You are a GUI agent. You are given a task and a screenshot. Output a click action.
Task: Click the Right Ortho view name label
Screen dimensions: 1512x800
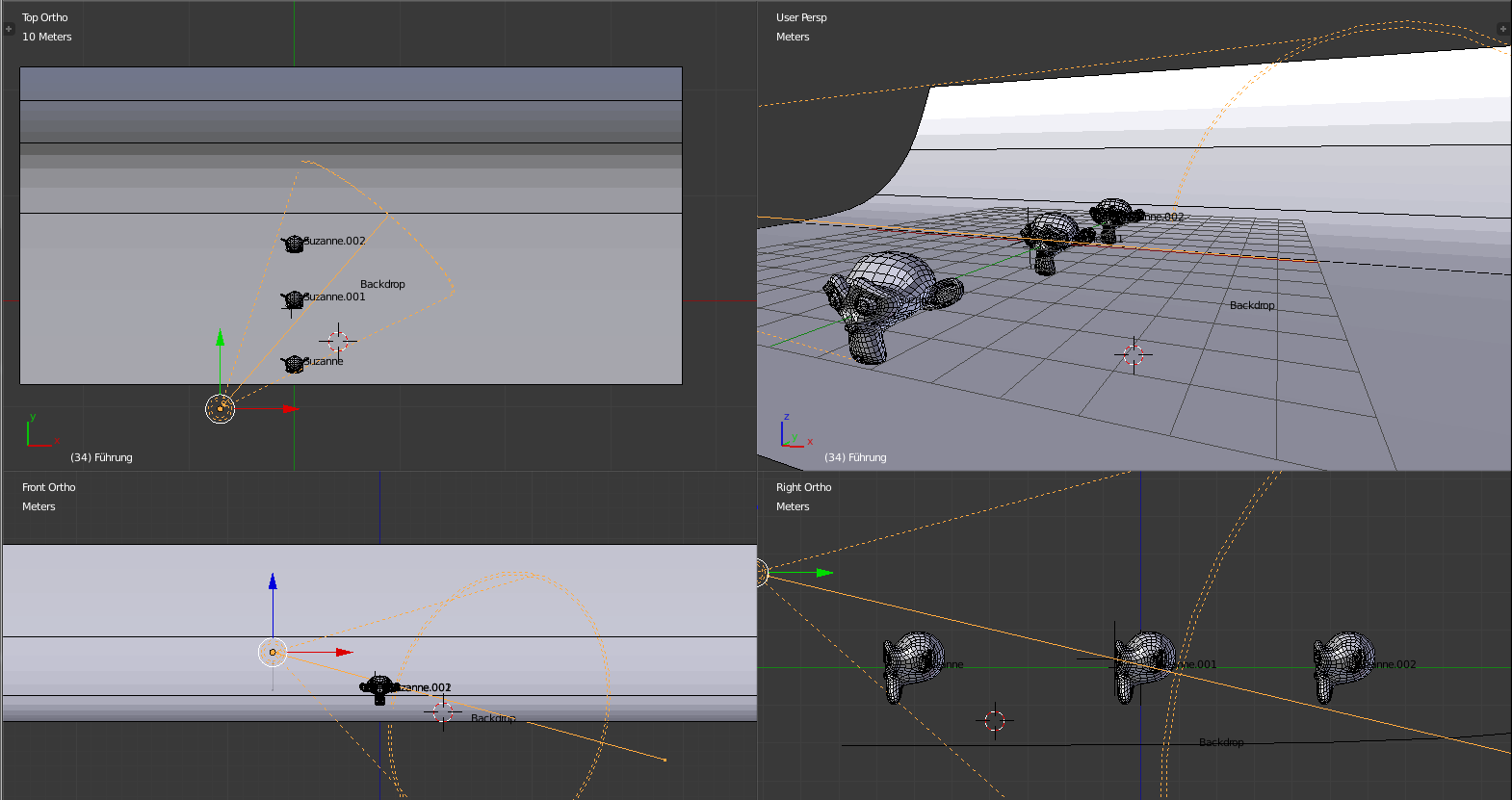[803, 487]
